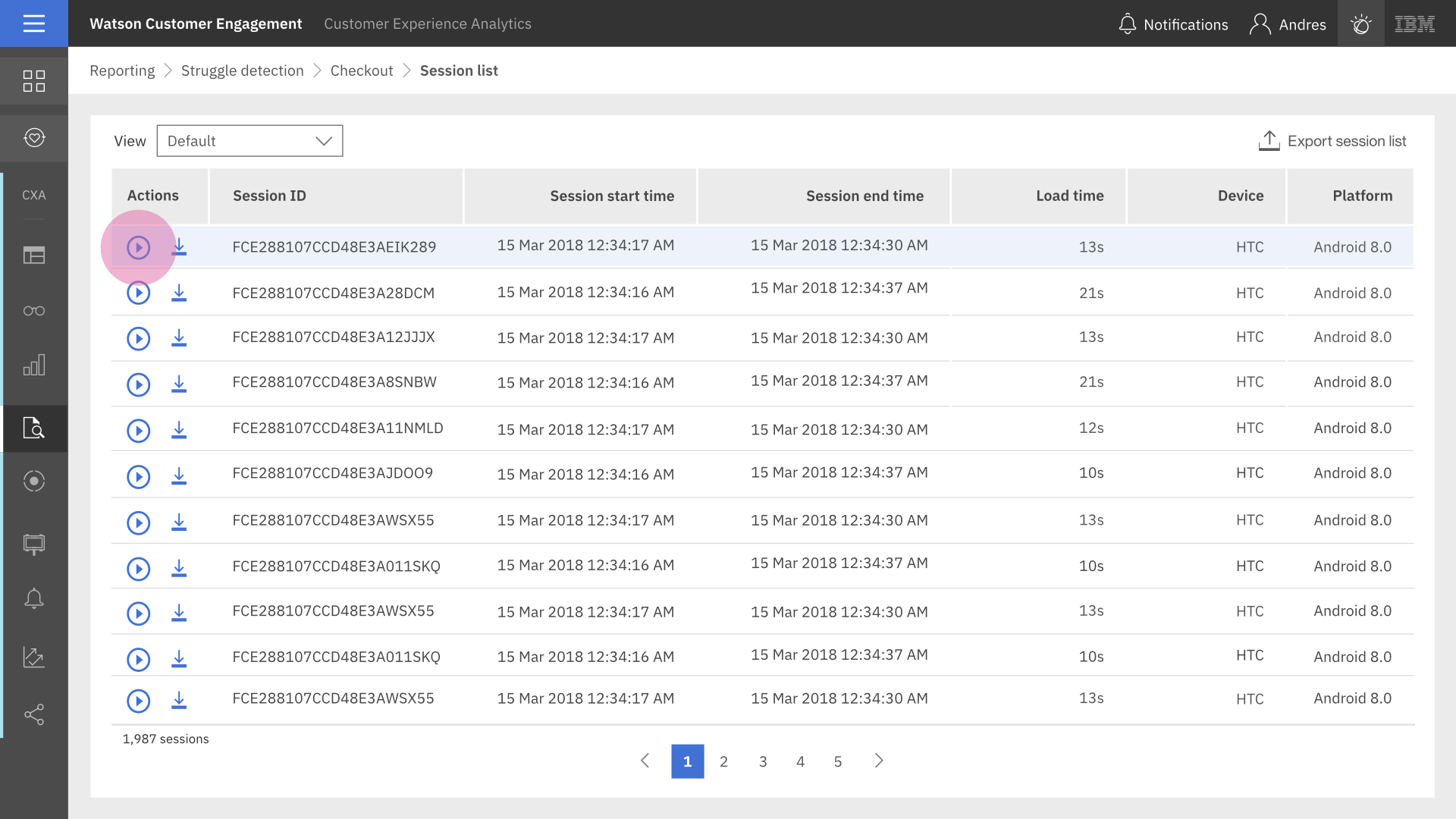Go to Checkout breadcrumb
The width and height of the screenshot is (1456, 819).
[x=362, y=71]
